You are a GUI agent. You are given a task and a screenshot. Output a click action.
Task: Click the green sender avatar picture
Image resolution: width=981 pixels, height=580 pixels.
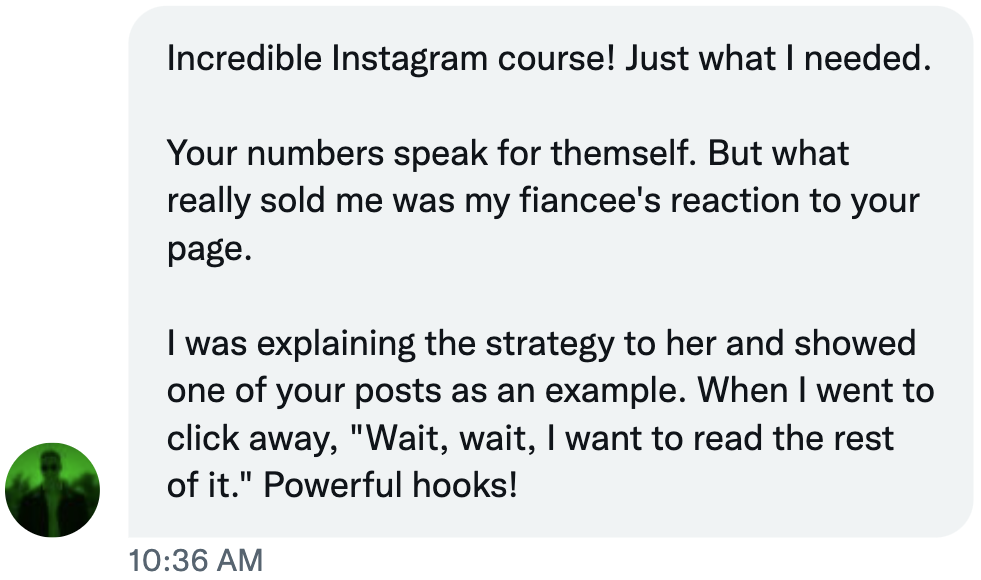click(52, 490)
